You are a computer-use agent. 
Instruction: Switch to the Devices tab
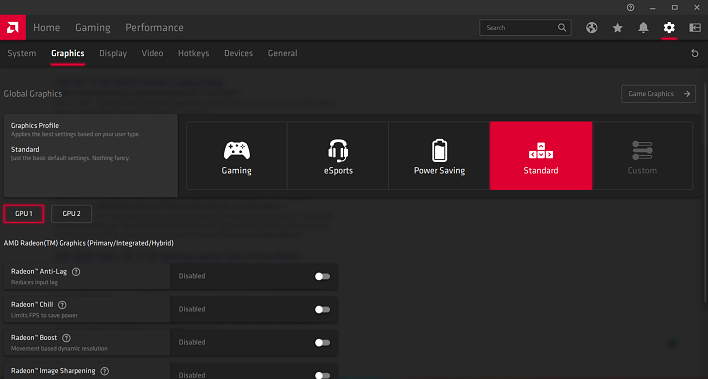[x=238, y=53]
